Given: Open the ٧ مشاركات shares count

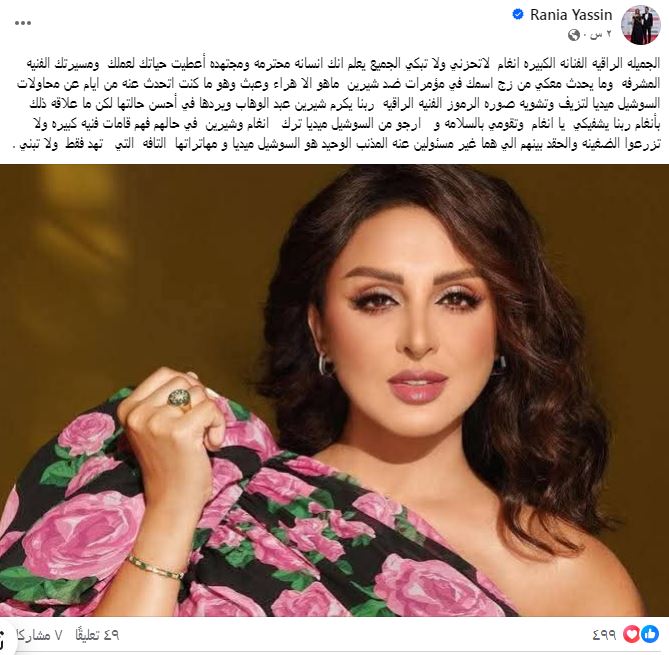Looking at the screenshot, I should point(38,635).
